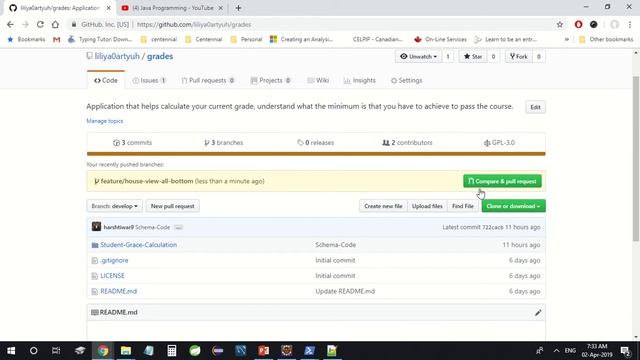Image resolution: width=640 pixels, height=360 pixels.
Task: Open the latest commit 722cacb link
Action: point(493,227)
